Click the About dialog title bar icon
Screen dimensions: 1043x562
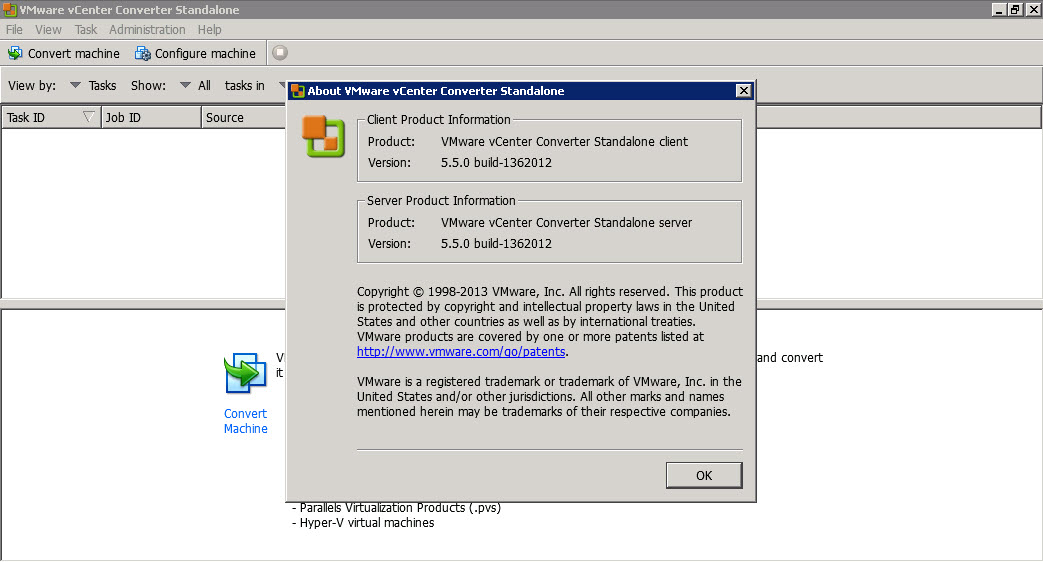click(x=298, y=91)
